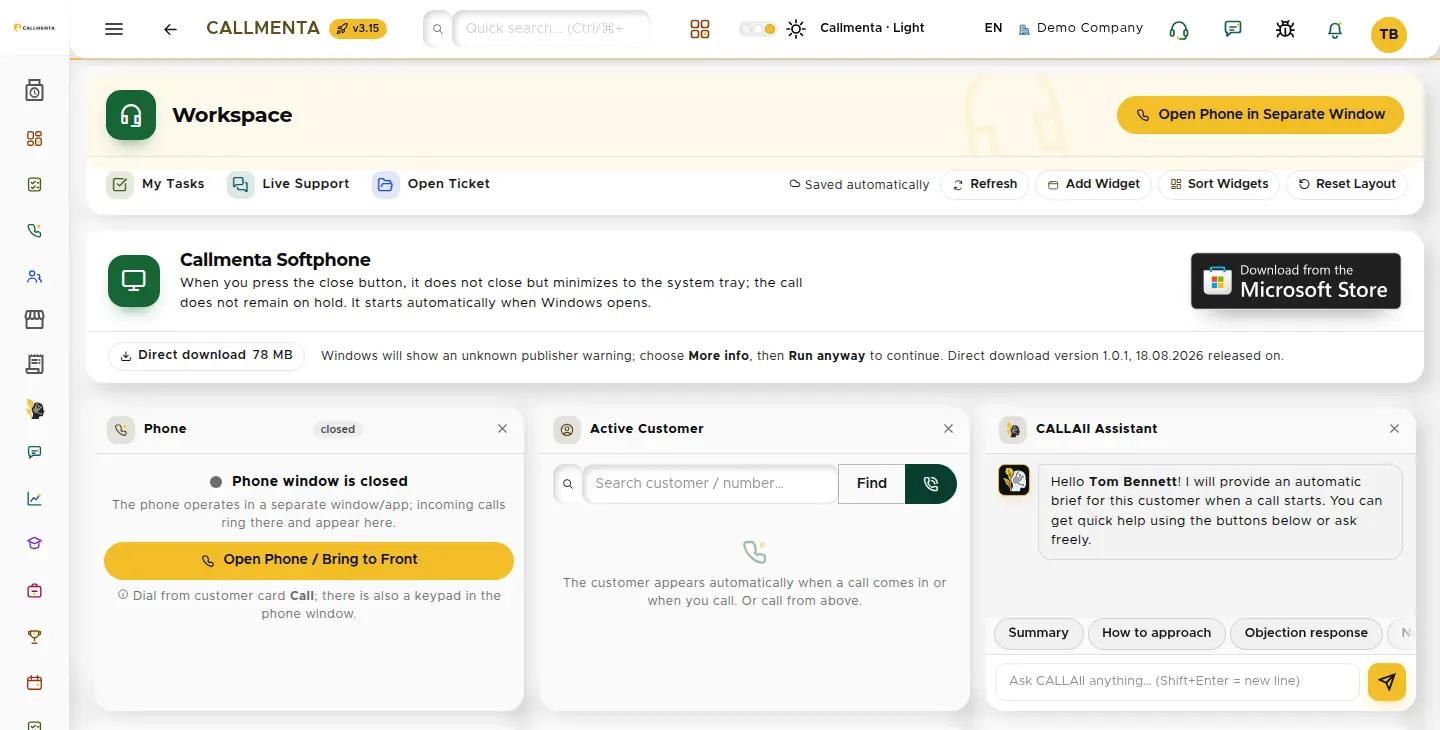Open sidebar customers people icon
The width and height of the screenshot is (1440, 730).
35,277
